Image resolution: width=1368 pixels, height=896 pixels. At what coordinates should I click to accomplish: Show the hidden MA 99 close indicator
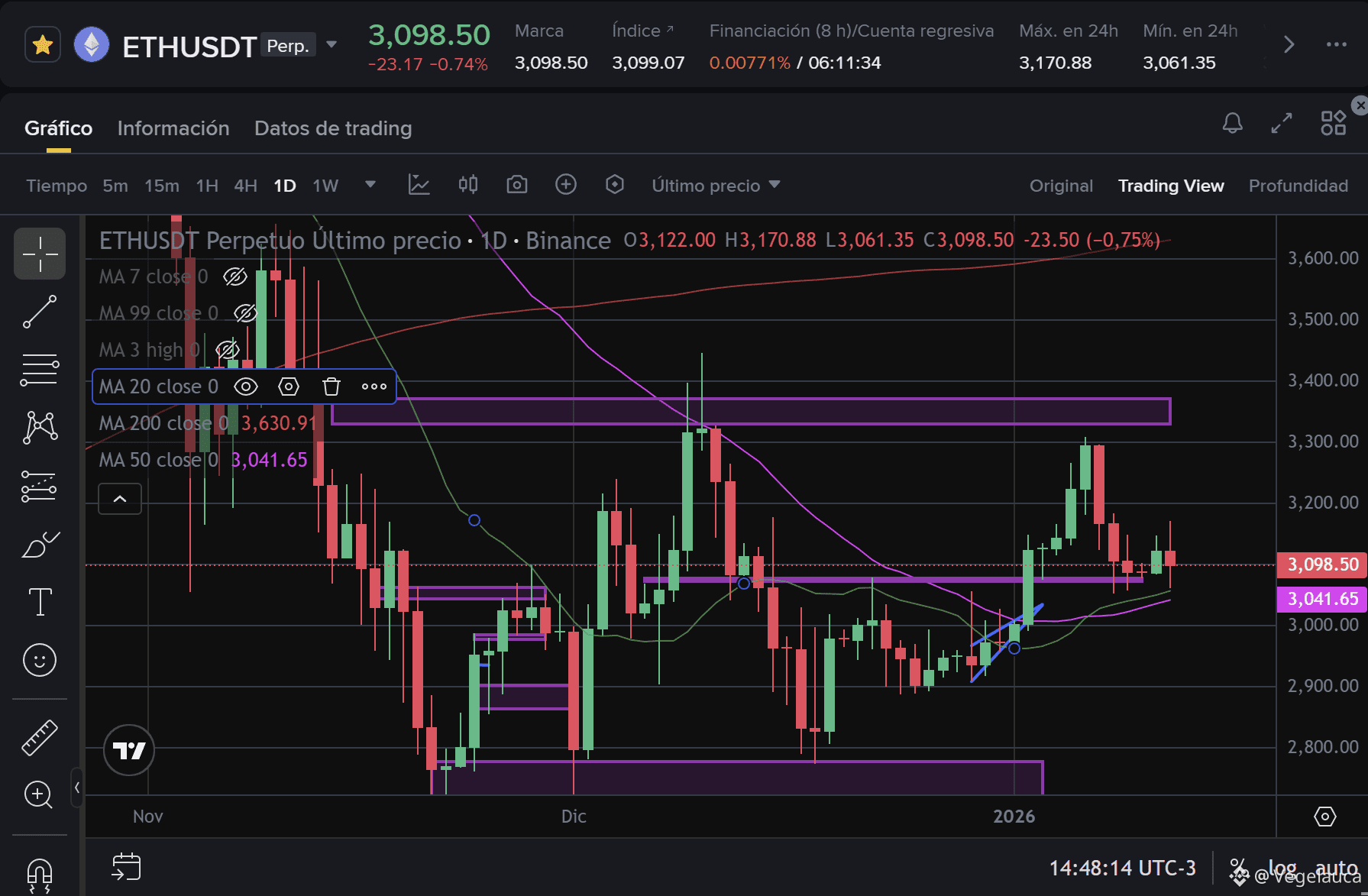point(245,313)
